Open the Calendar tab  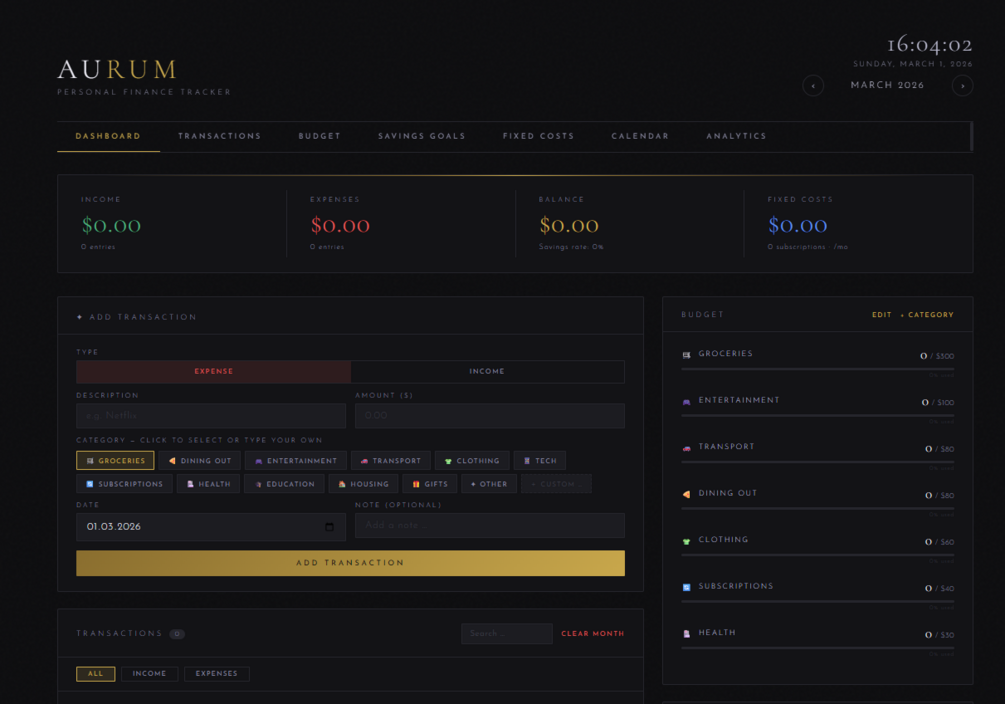640,136
